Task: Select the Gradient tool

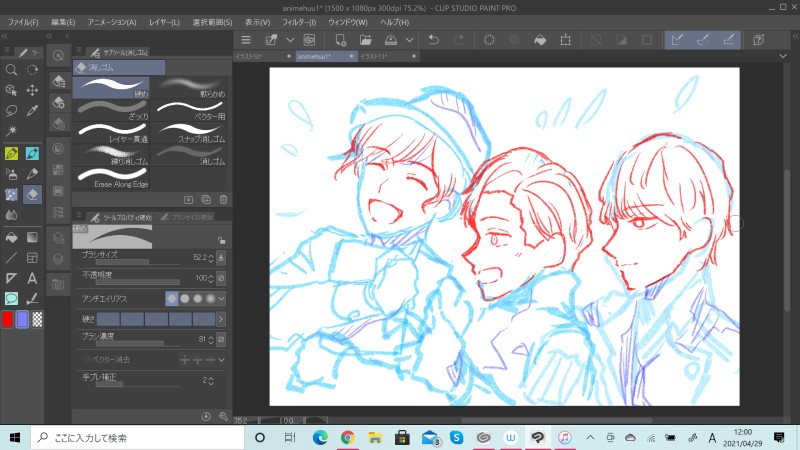Action: click(32, 237)
